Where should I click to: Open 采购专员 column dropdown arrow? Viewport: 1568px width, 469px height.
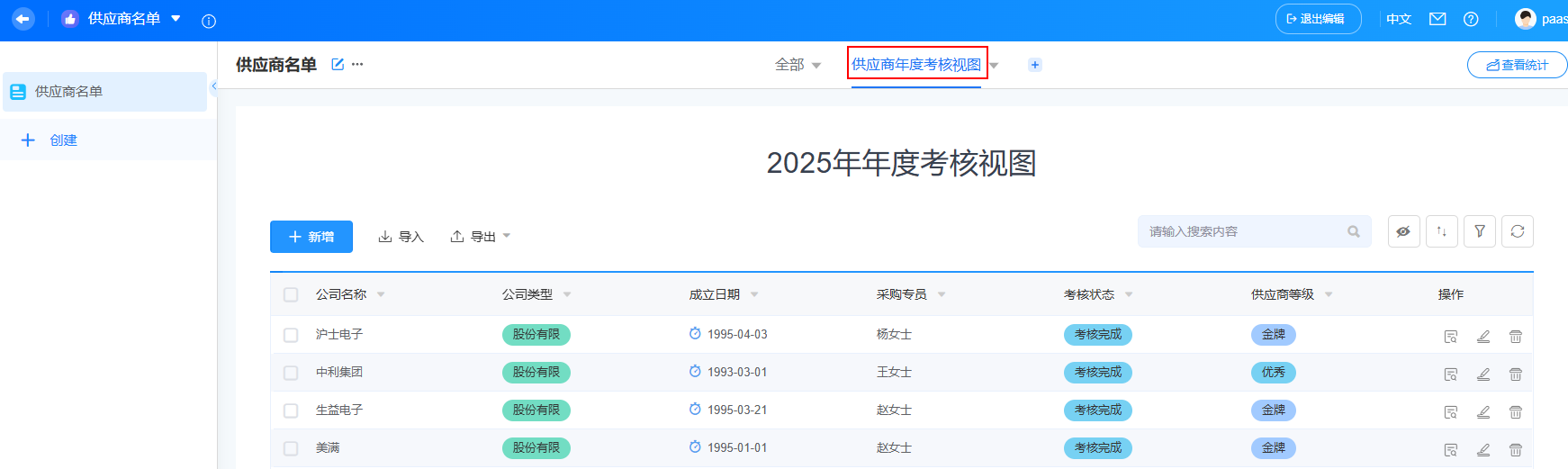point(942,294)
